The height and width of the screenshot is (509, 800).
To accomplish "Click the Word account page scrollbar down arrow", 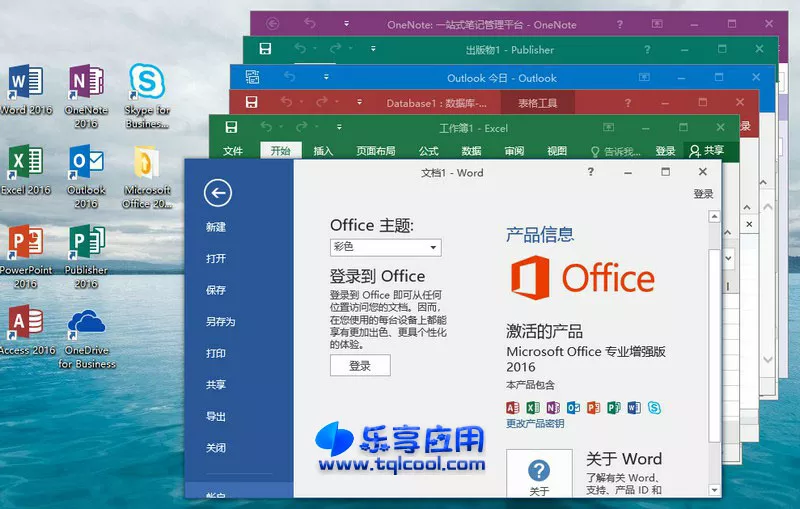I will (714, 490).
